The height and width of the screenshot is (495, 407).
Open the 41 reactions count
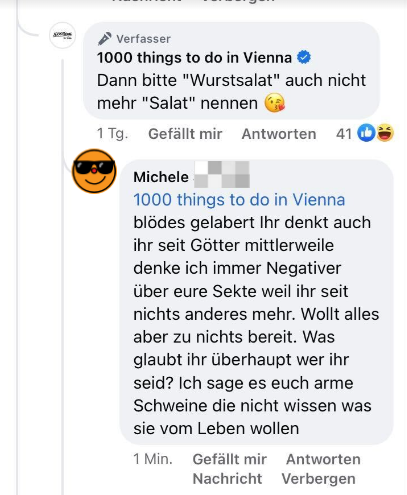pyautogui.click(x=344, y=134)
